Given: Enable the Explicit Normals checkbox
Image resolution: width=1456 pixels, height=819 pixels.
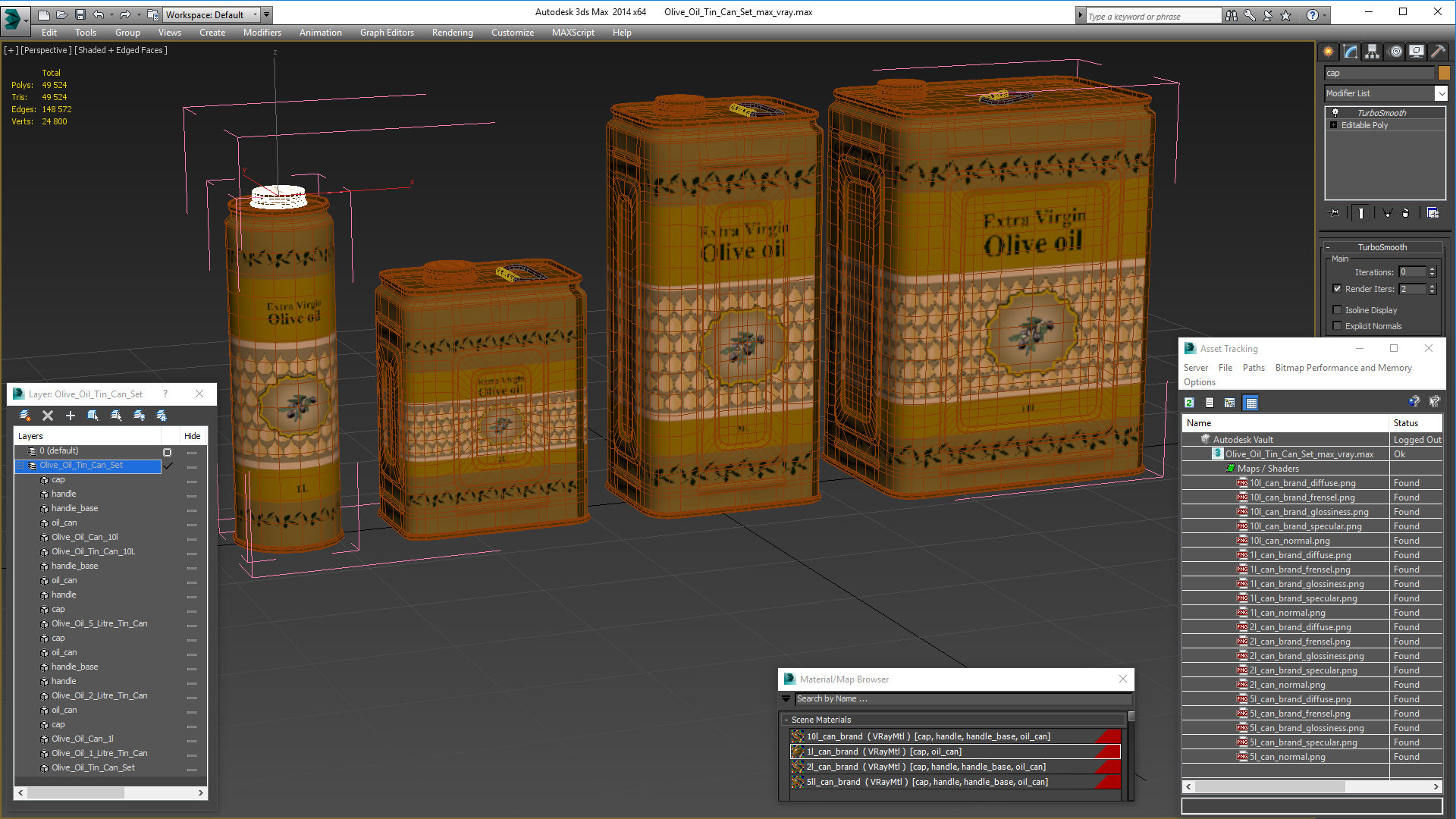Looking at the screenshot, I should tap(1338, 326).
